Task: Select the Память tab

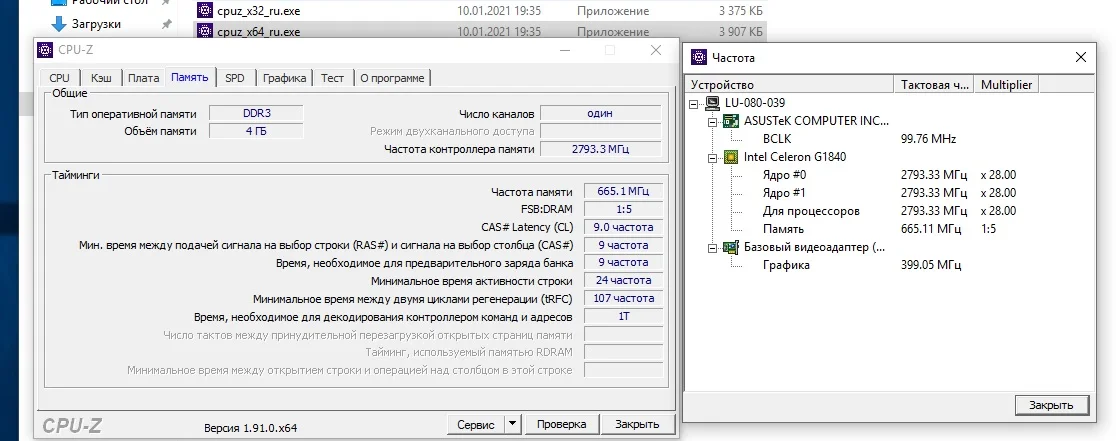Action: (189, 78)
